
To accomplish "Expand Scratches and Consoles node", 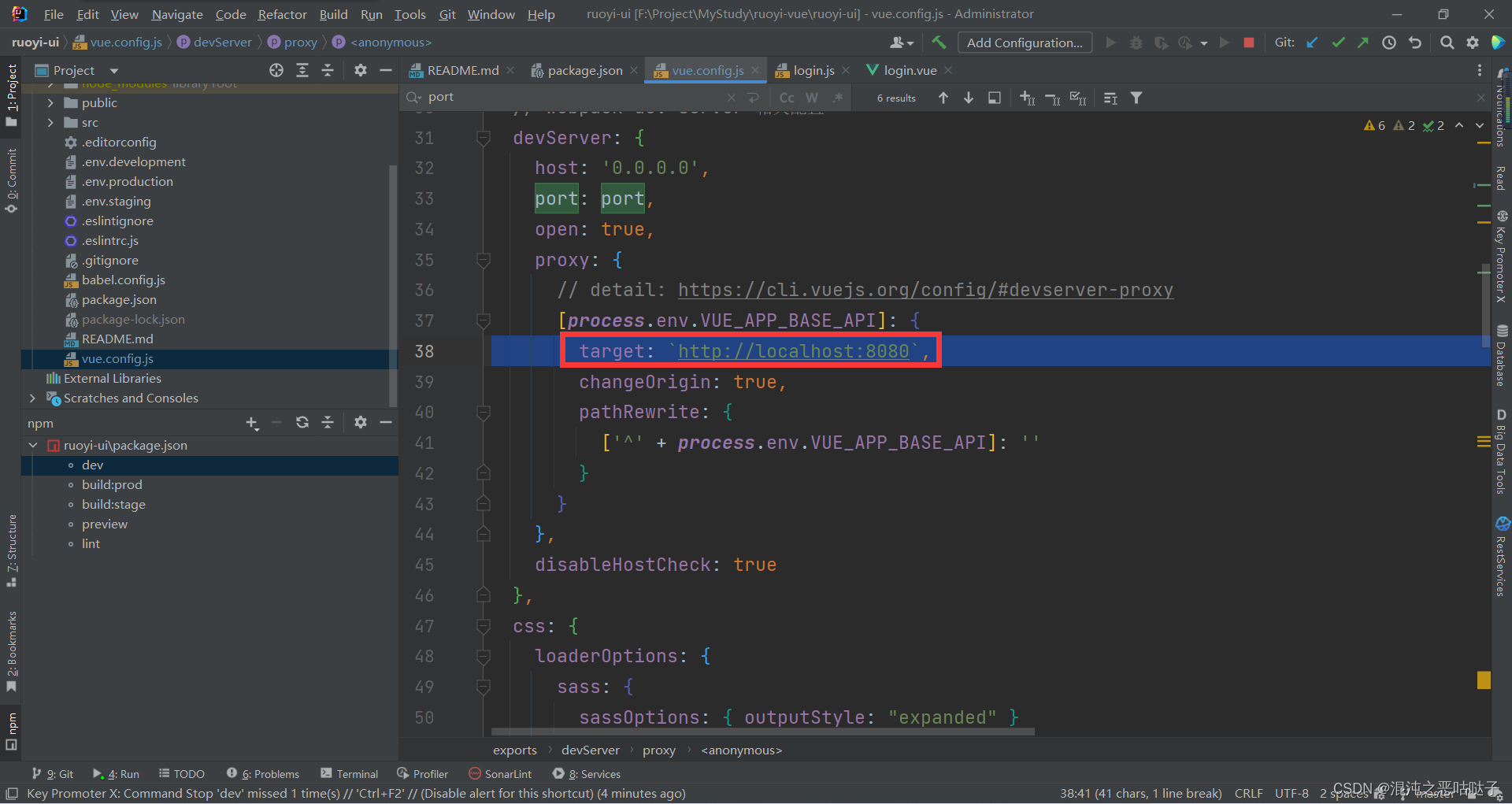I will pyautogui.click(x=32, y=398).
